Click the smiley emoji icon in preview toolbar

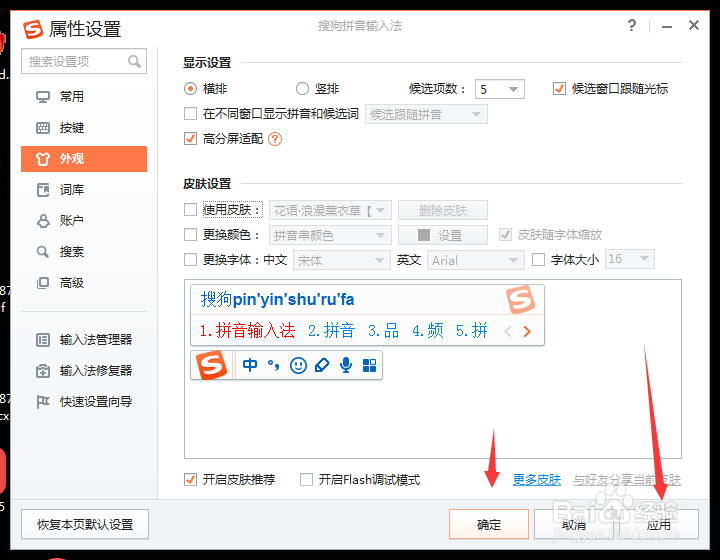298,365
